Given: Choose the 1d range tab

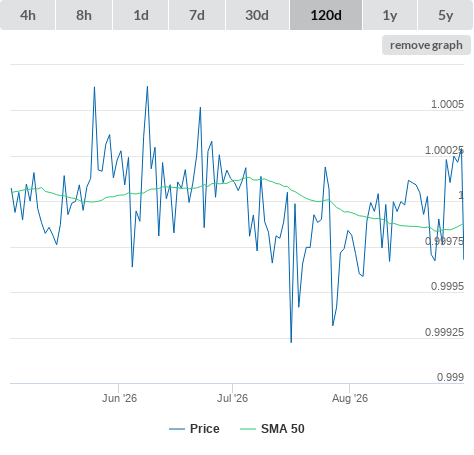Looking at the screenshot, I should point(141,15).
